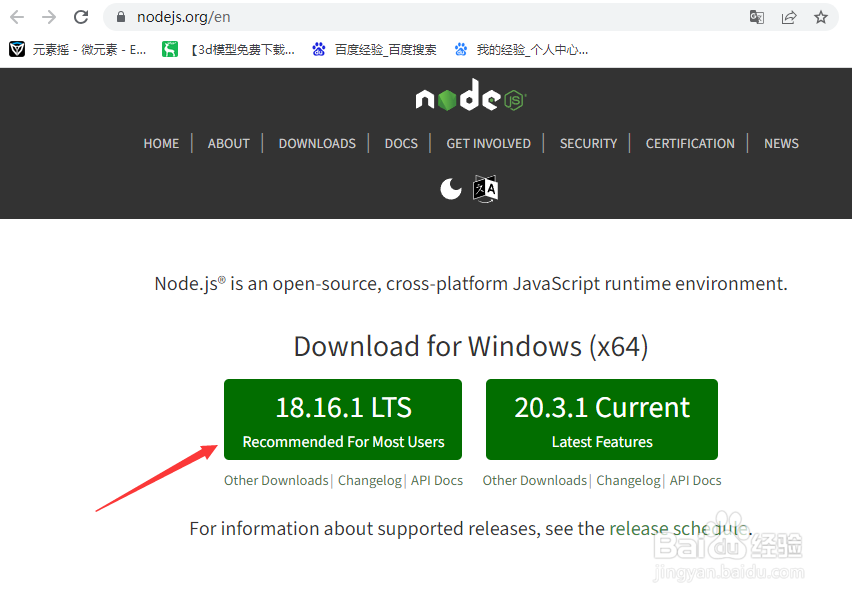Open the SECURITY nav item
The height and width of the screenshot is (602, 852).
(588, 143)
